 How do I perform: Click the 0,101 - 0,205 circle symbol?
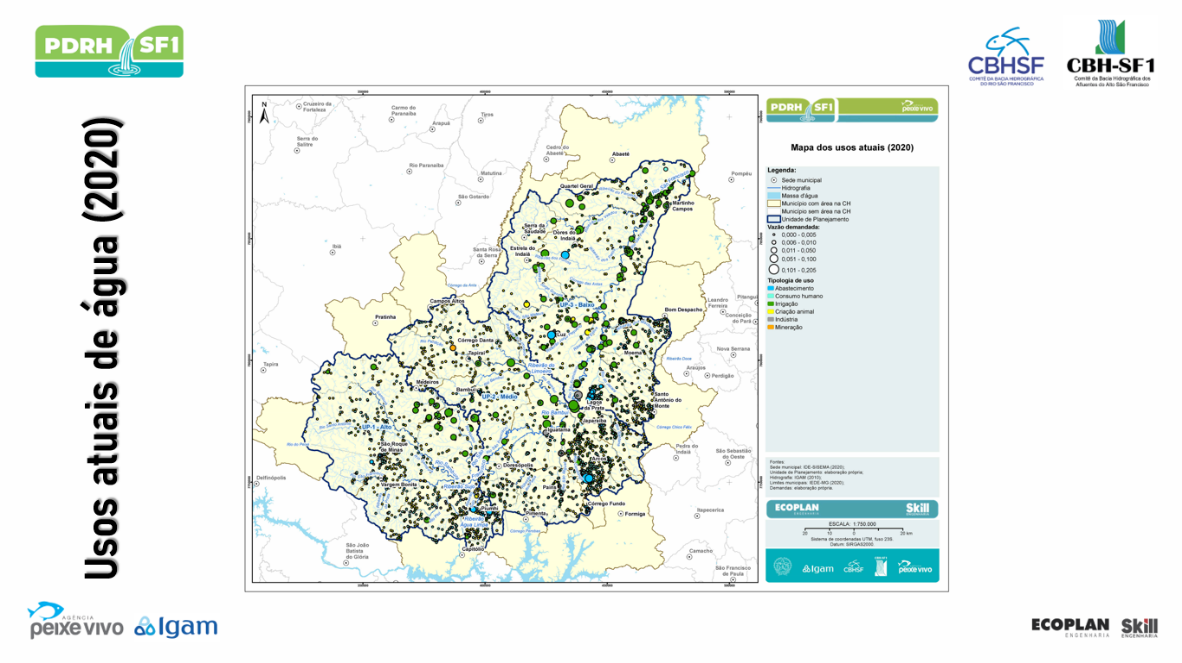coord(773,269)
